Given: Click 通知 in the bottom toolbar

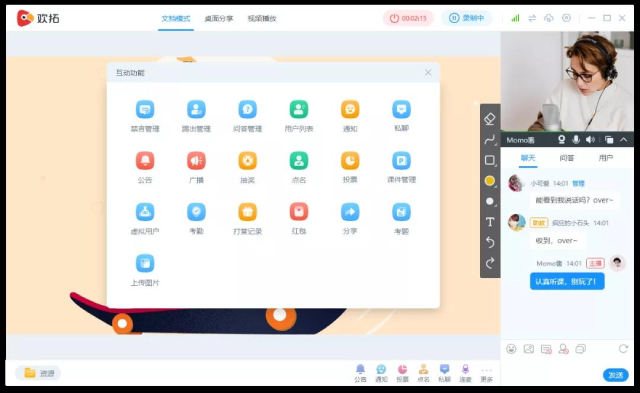Looking at the screenshot, I should 381,373.
